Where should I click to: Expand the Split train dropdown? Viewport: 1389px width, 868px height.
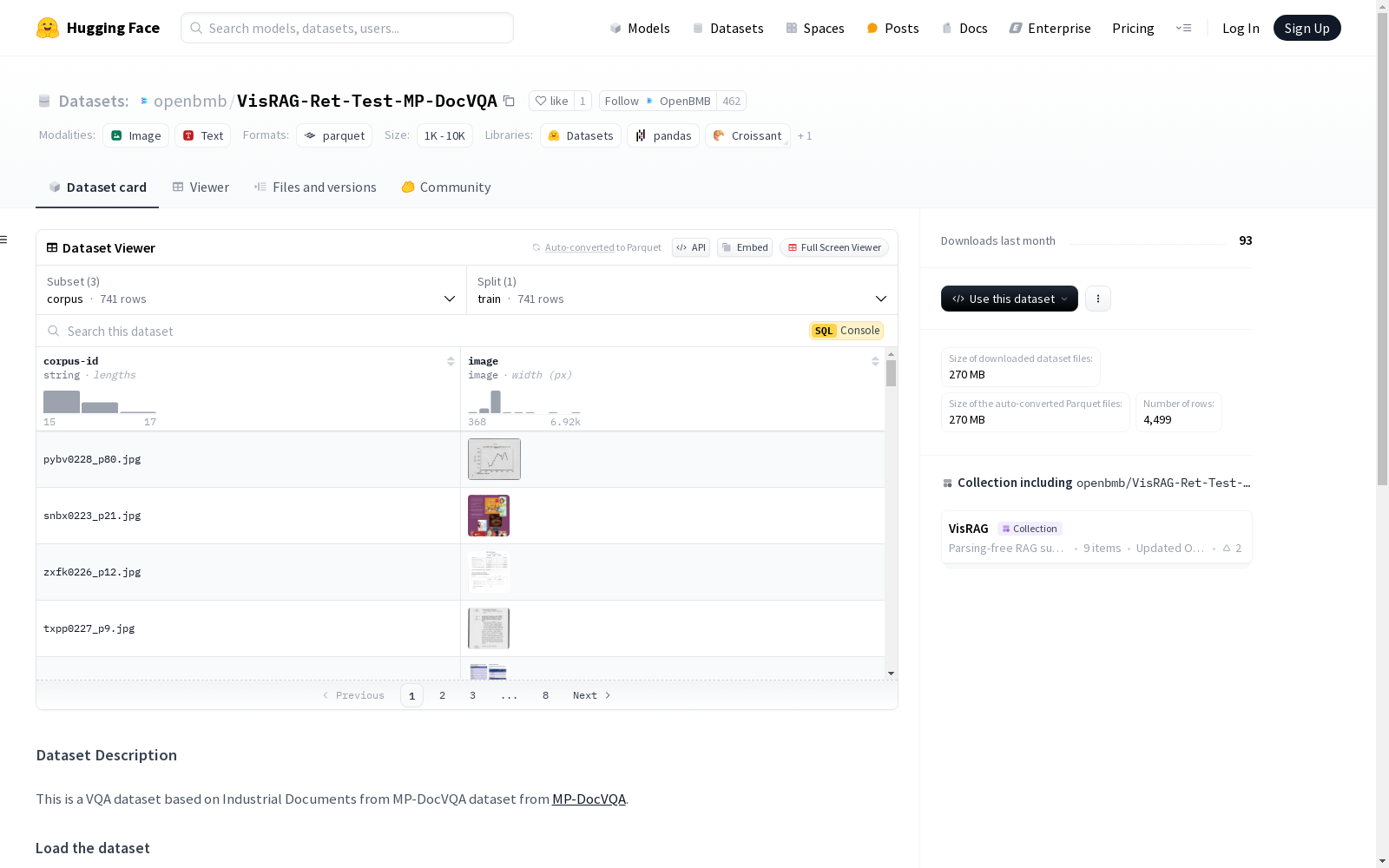(682, 290)
